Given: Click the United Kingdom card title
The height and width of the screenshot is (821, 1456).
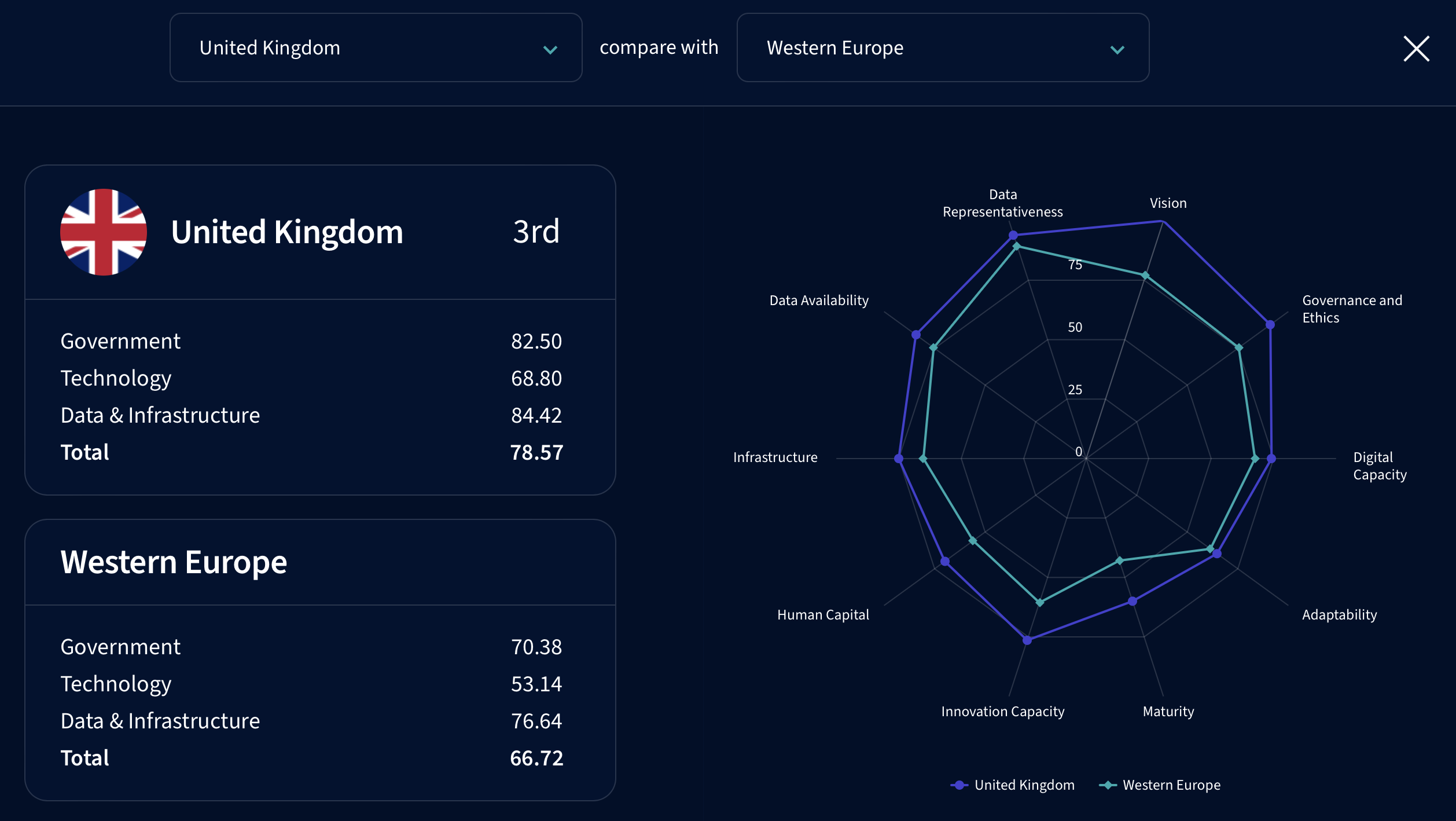Looking at the screenshot, I should [287, 232].
